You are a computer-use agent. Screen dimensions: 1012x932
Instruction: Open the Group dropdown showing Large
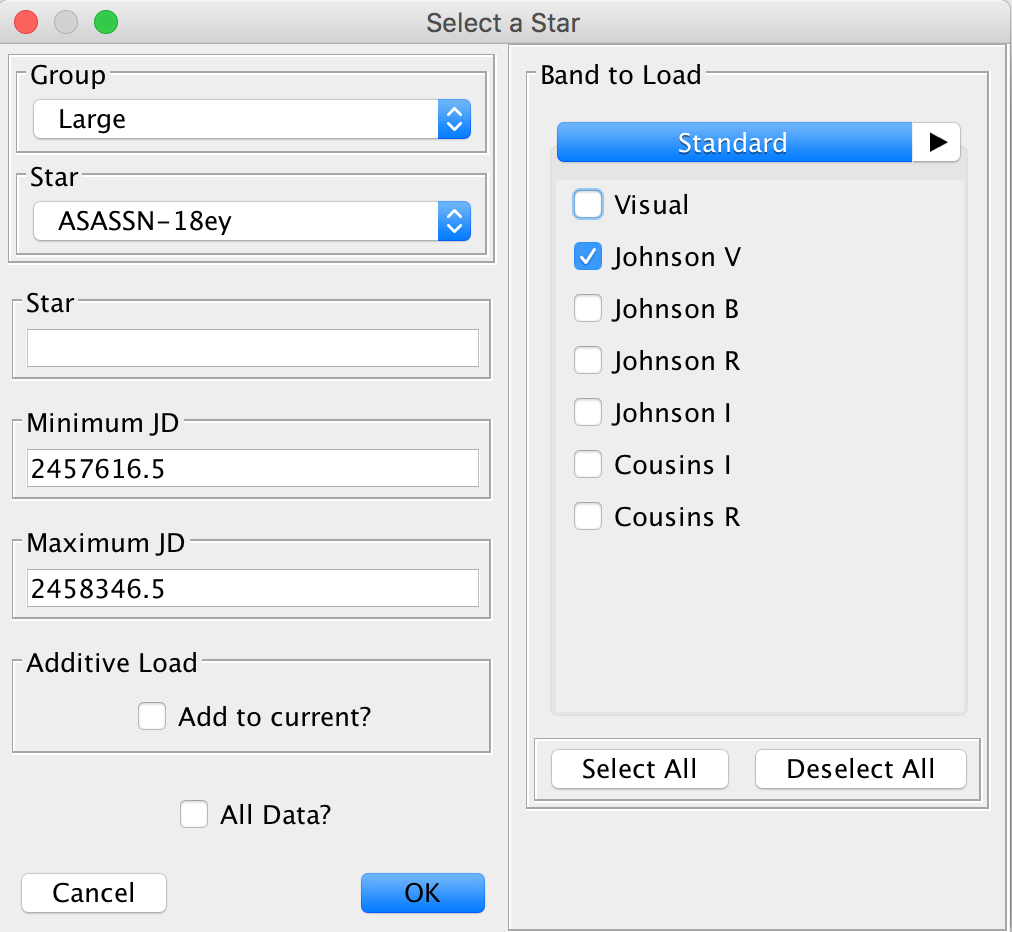pyautogui.click(x=252, y=120)
